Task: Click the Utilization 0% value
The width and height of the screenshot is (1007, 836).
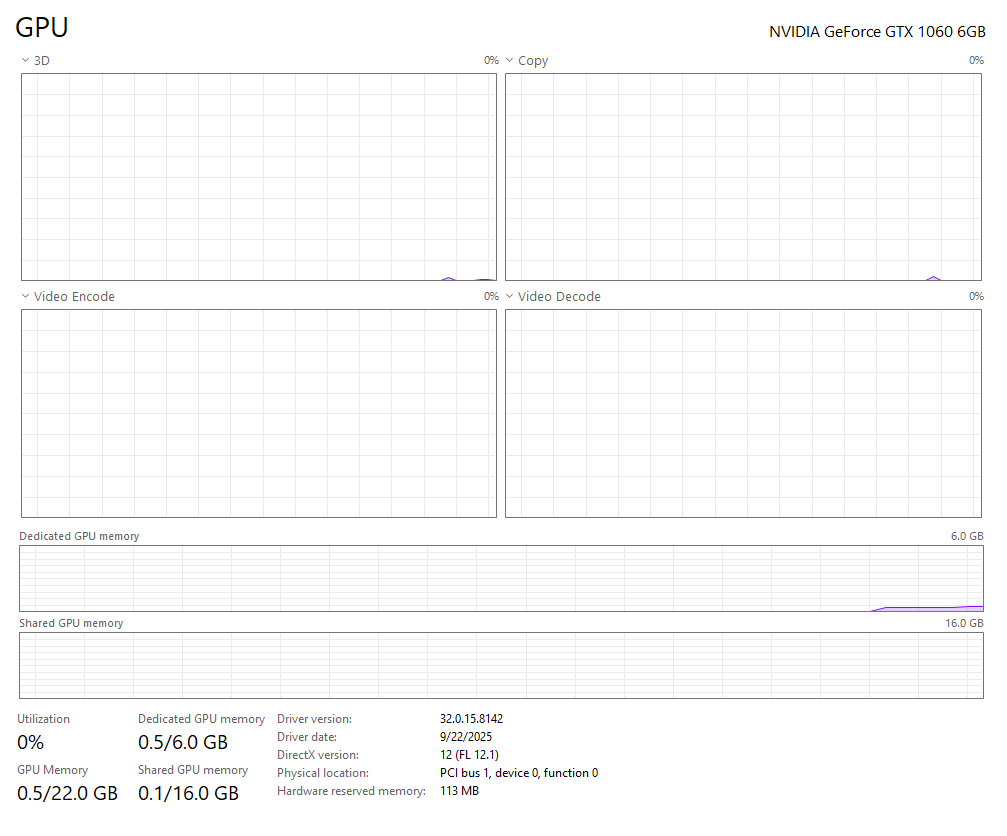Action: [x=31, y=743]
